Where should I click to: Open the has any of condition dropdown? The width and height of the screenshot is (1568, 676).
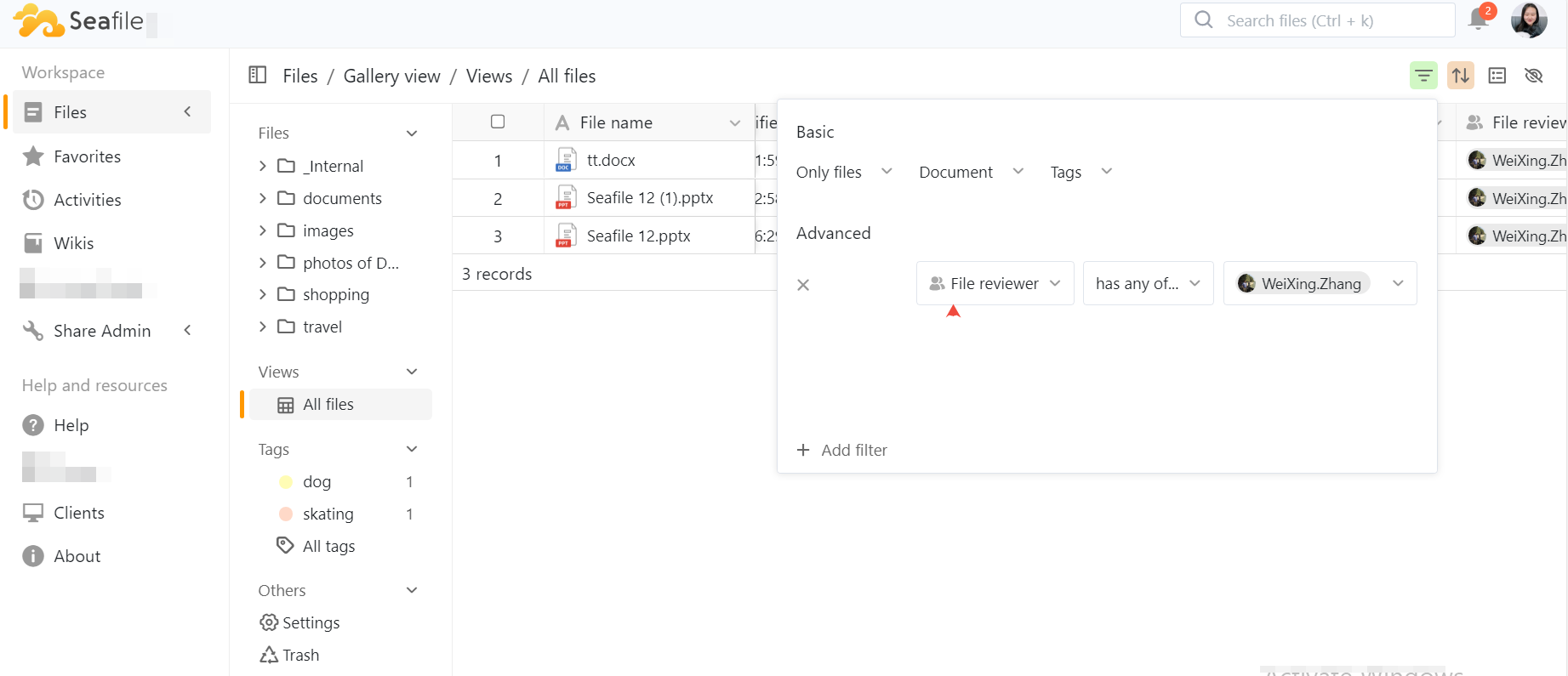click(x=1147, y=283)
